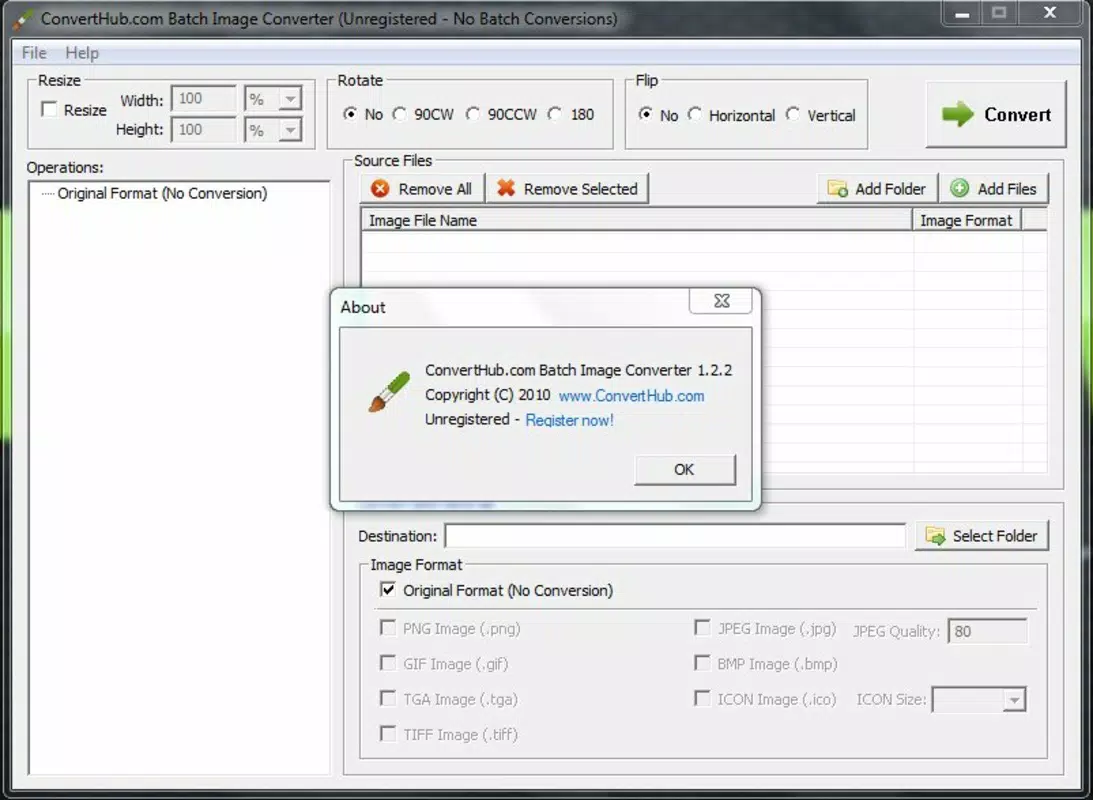
Task: Check PNG Image (.png) checkbox
Action: [388, 628]
